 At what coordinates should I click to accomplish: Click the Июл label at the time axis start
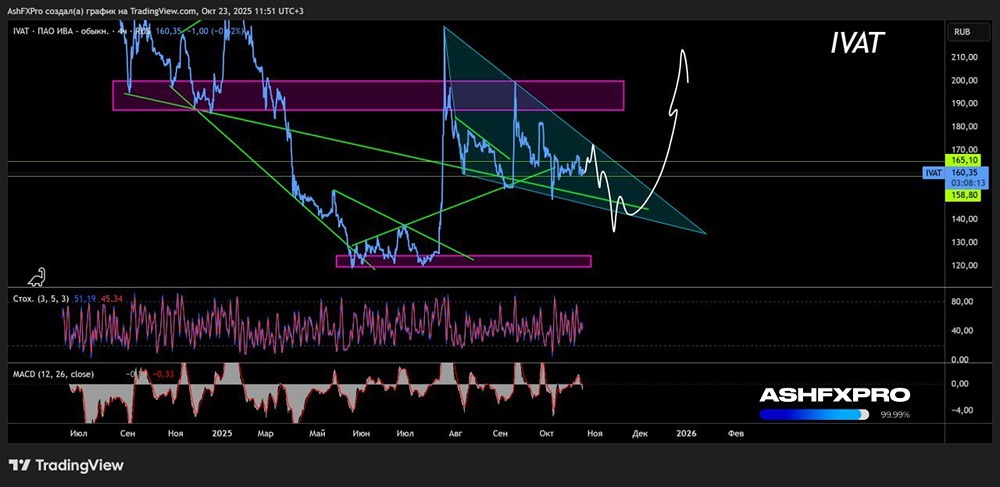click(79, 433)
